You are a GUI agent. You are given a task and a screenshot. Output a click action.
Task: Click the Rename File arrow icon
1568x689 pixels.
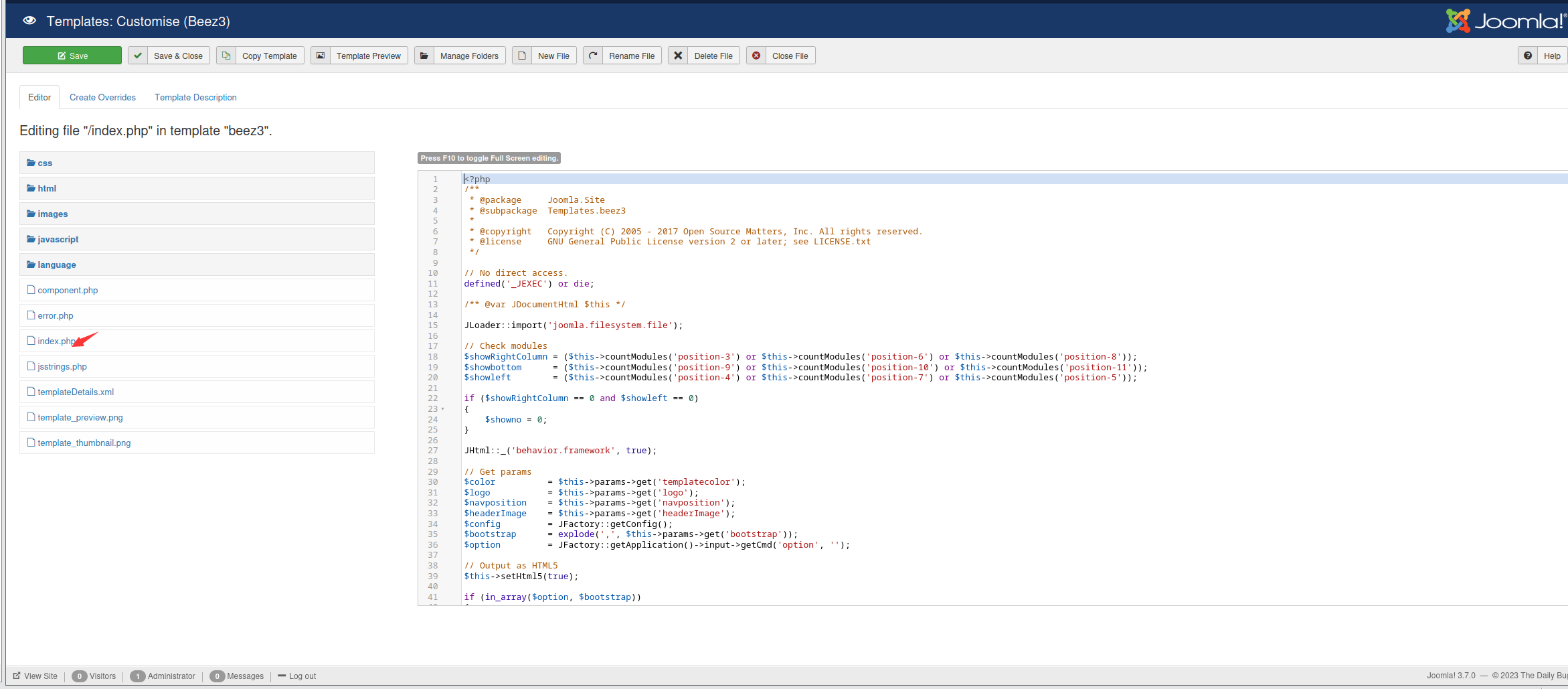593,56
